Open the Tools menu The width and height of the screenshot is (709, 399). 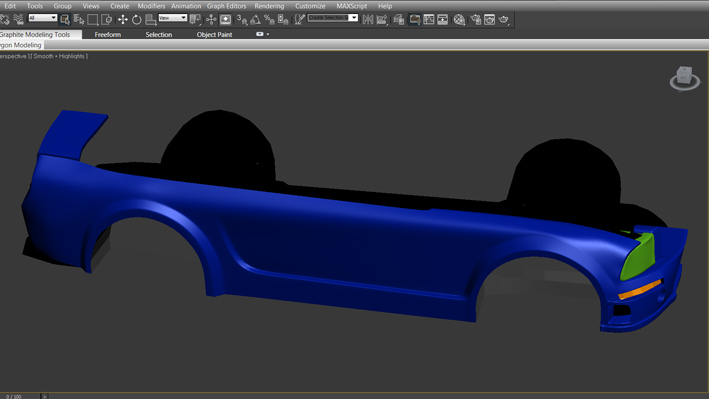point(35,6)
